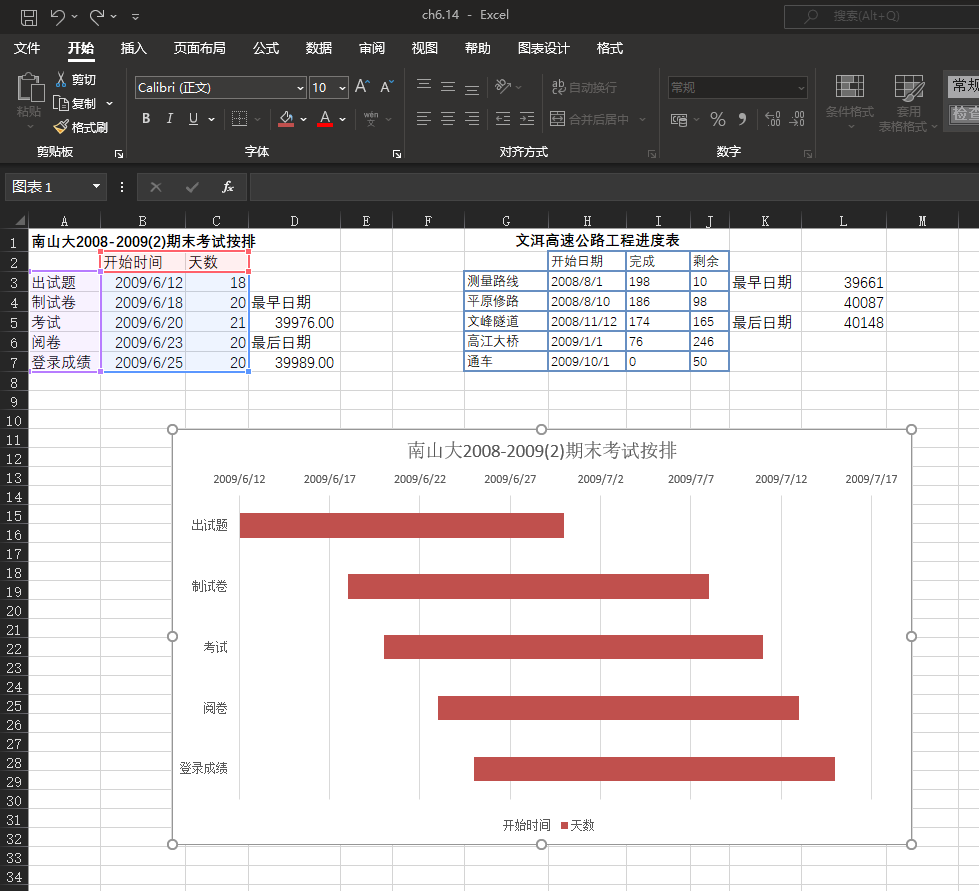The width and height of the screenshot is (979, 891).
Task: Show the phonetic guide (wén) tool
Action: (x=371, y=119)
